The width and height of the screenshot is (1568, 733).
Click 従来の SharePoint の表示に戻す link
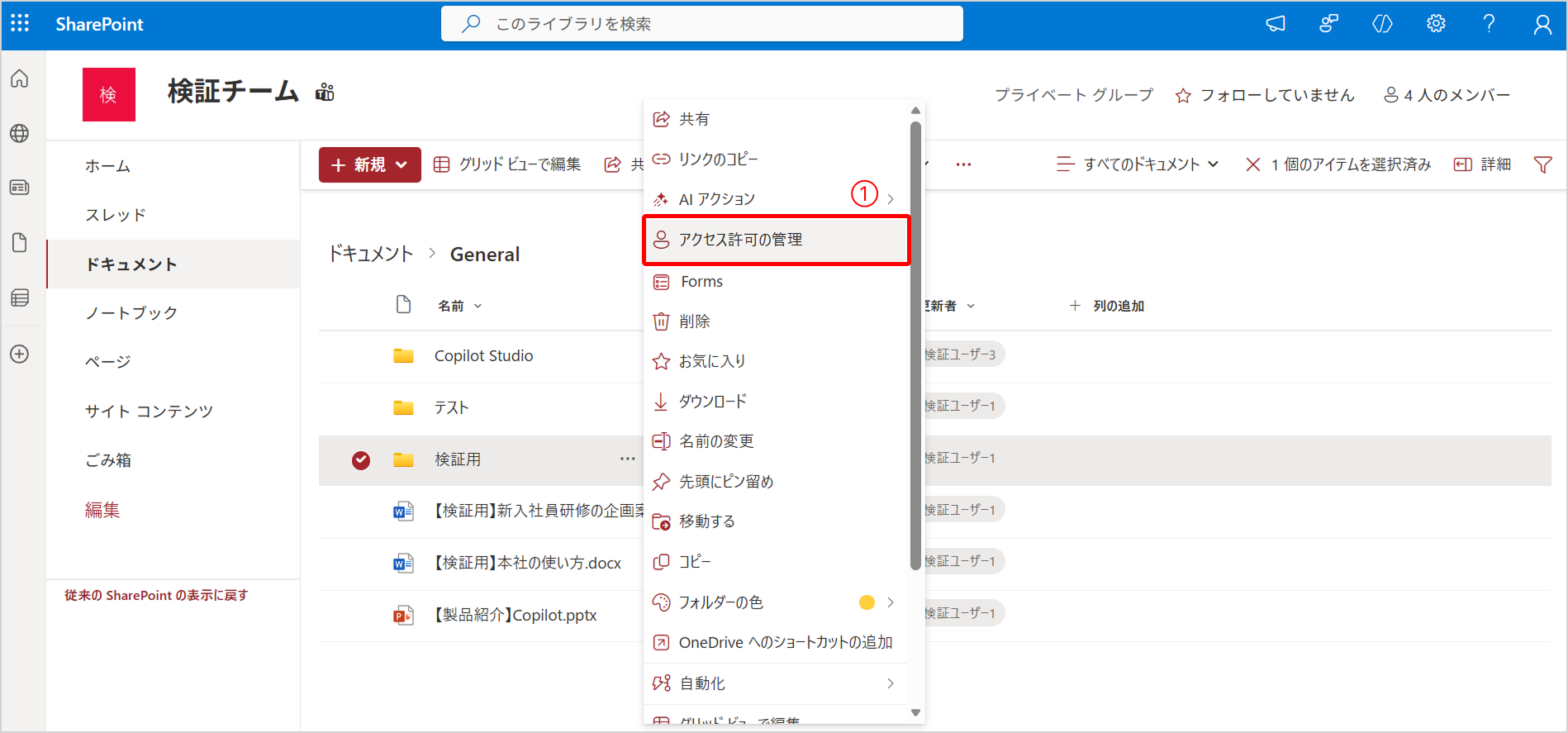(156, 595)
